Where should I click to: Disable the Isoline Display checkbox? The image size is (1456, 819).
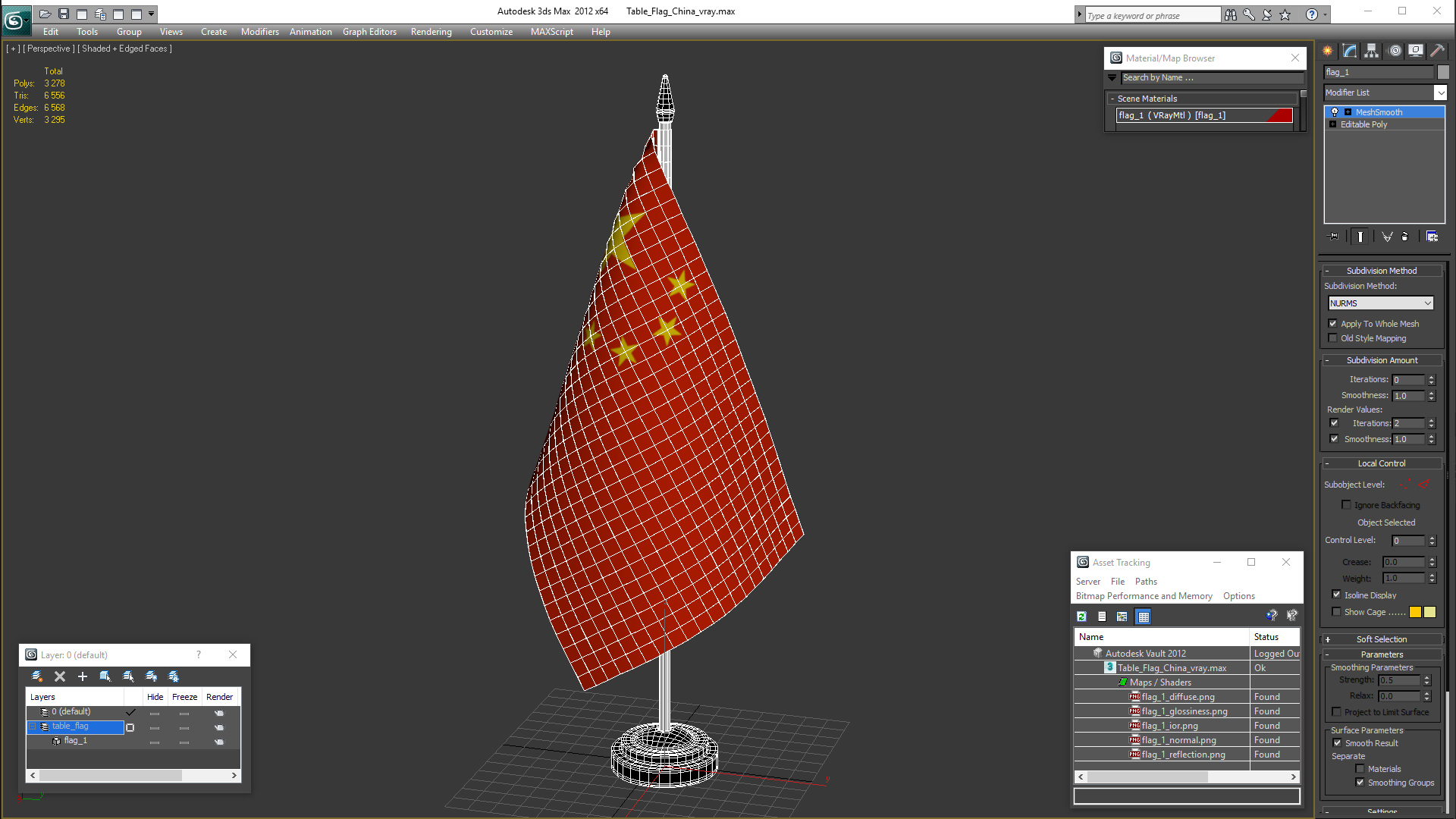coord(1336,595)
